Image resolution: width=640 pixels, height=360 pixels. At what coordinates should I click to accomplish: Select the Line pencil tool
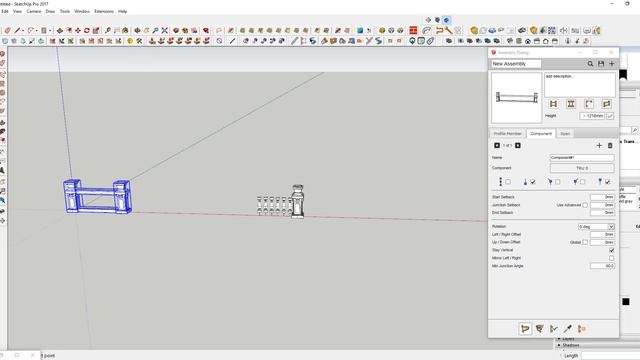pyautogui.click(x=17, y=30)
